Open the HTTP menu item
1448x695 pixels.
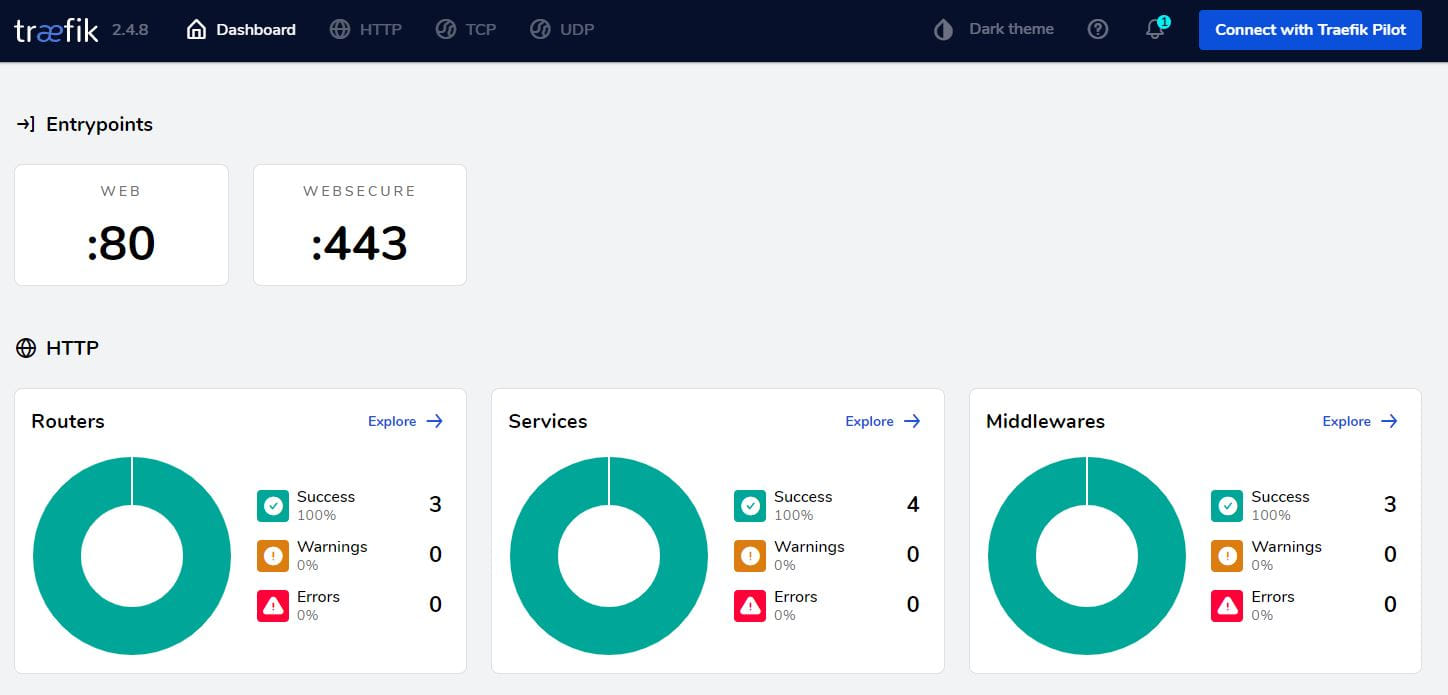point(366,29)
